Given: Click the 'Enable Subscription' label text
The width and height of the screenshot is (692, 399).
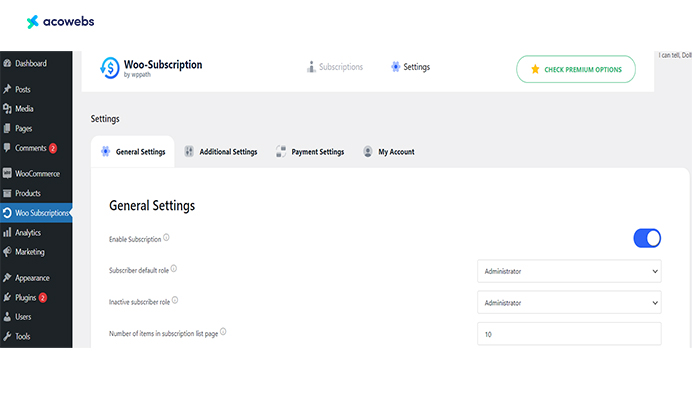Looking at the screenshot, I should [x=135, y=239].
